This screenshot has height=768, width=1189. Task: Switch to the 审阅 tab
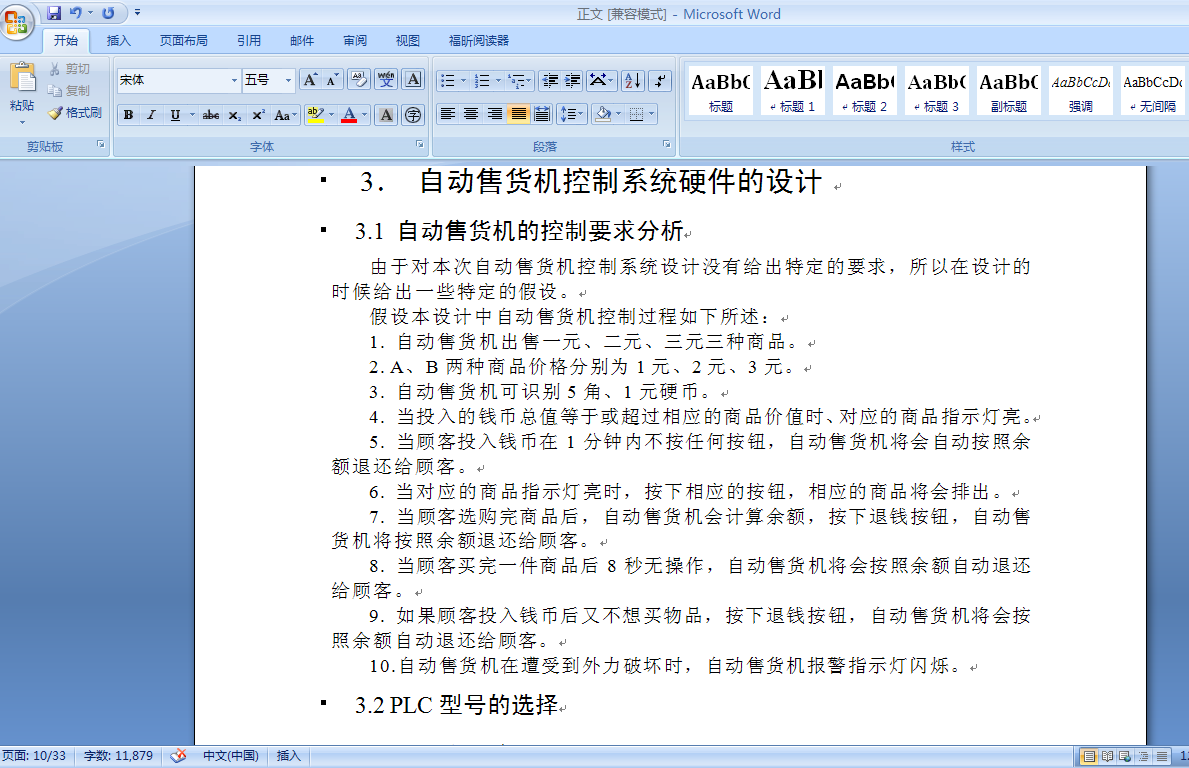pyautogui.click(x=355, y=41)
